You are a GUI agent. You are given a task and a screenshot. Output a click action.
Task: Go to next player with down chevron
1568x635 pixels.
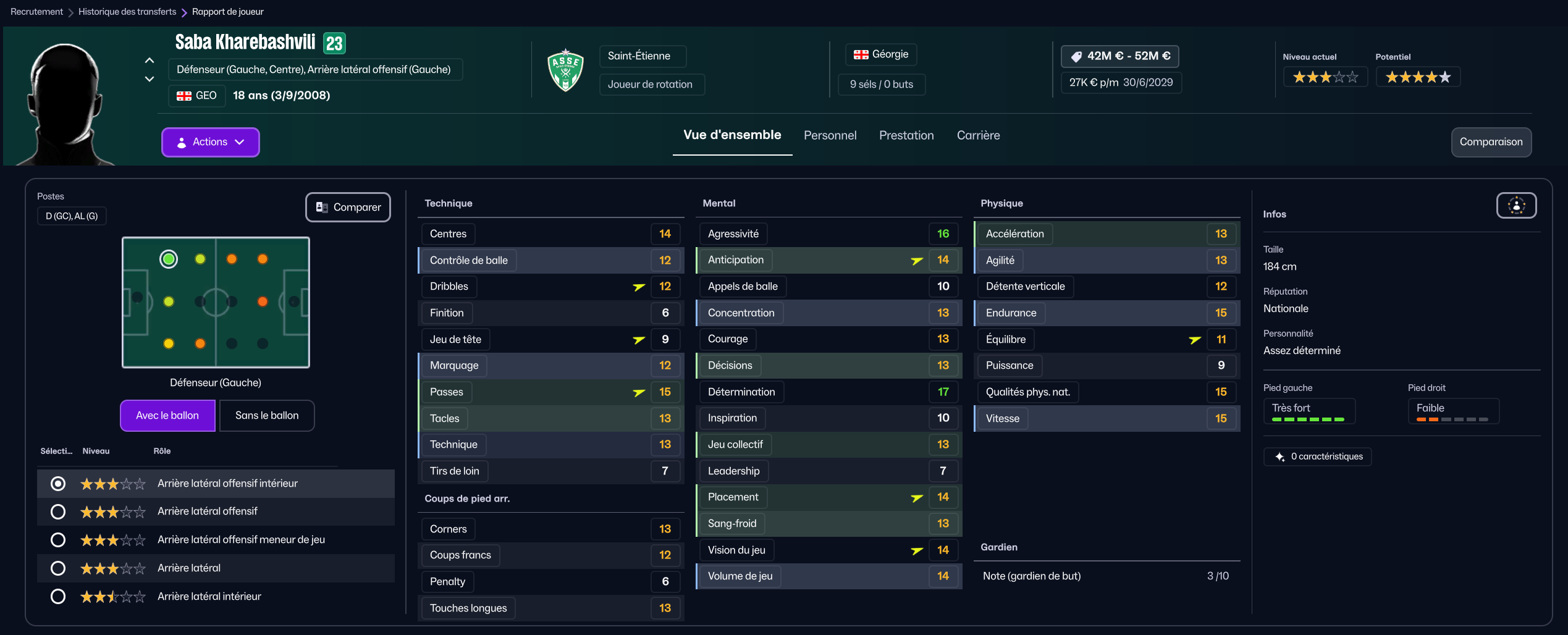click(x=150, y=79)
